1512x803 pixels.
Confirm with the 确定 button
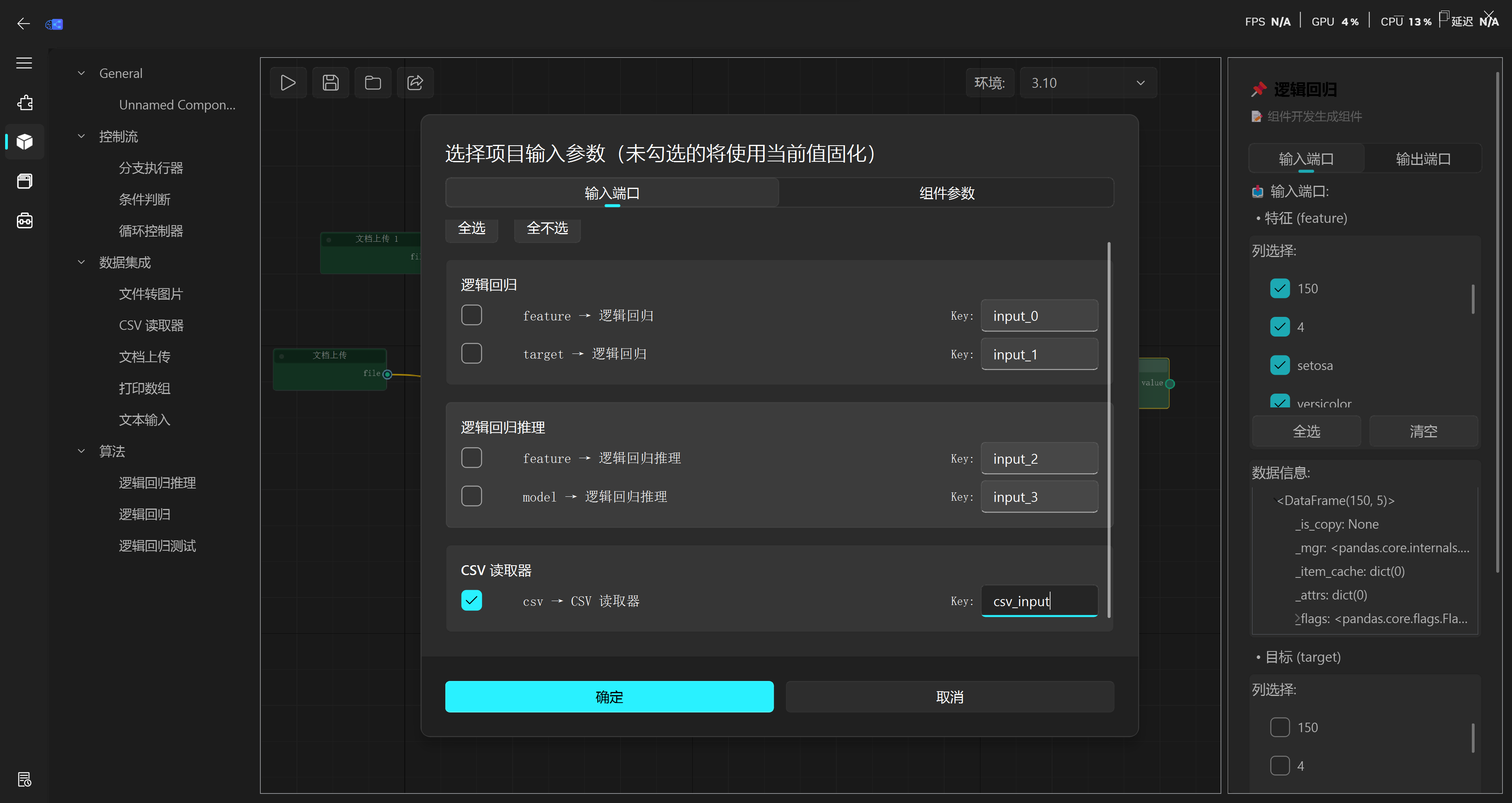tap(609, 697)
